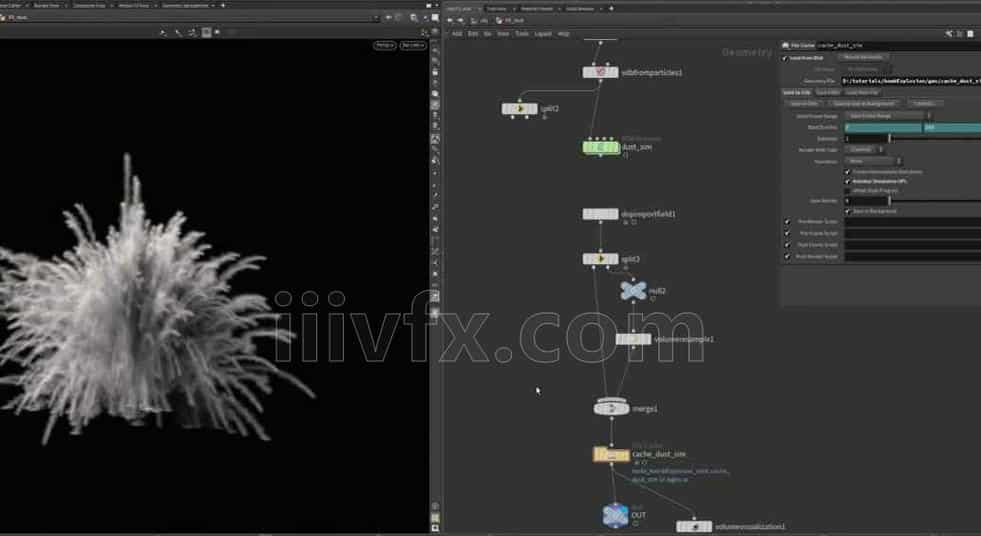Select the OUT null node
The height and width of the screenshot is (536, 981).
(x=616, y=515)
